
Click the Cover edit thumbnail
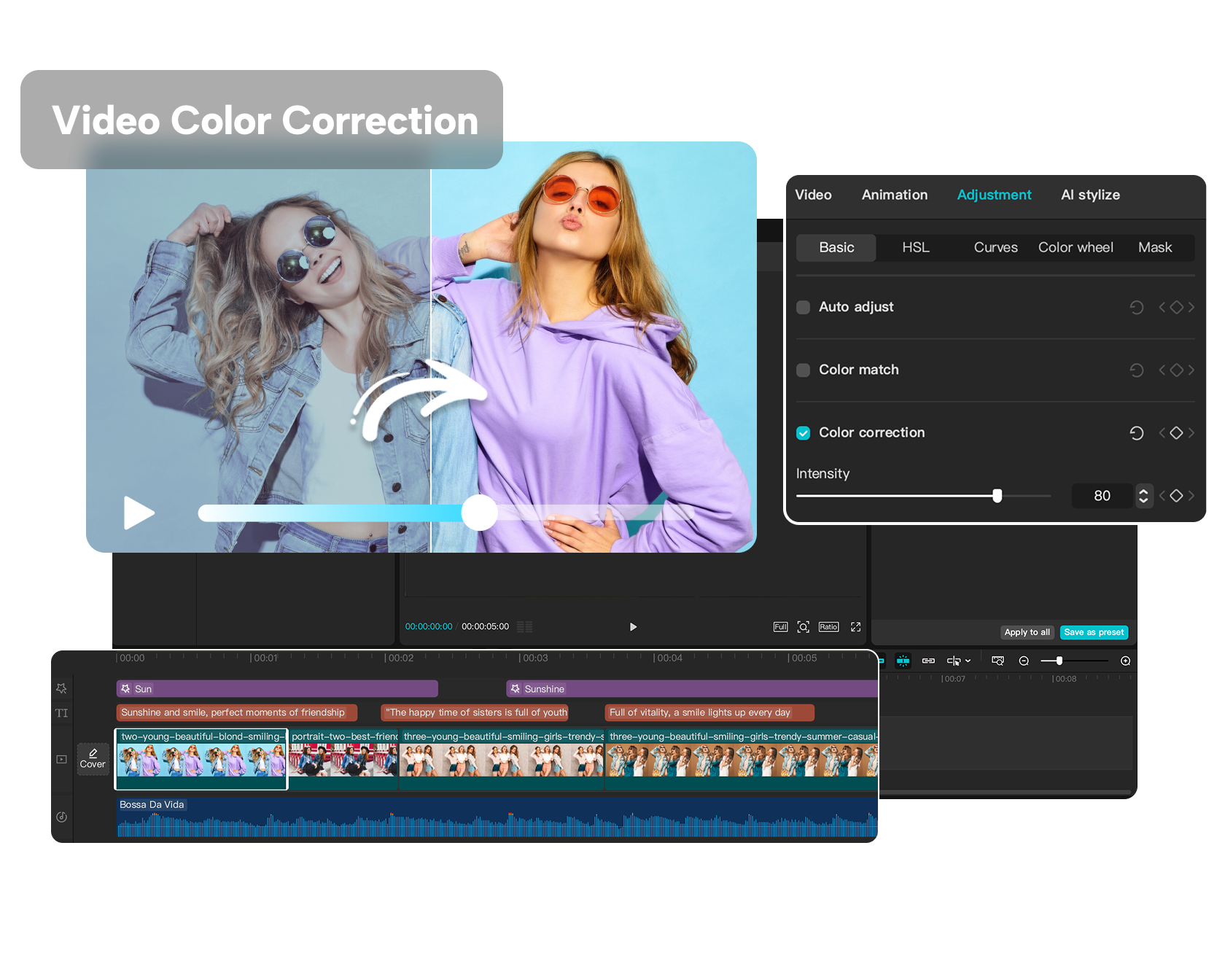[93, 758]
